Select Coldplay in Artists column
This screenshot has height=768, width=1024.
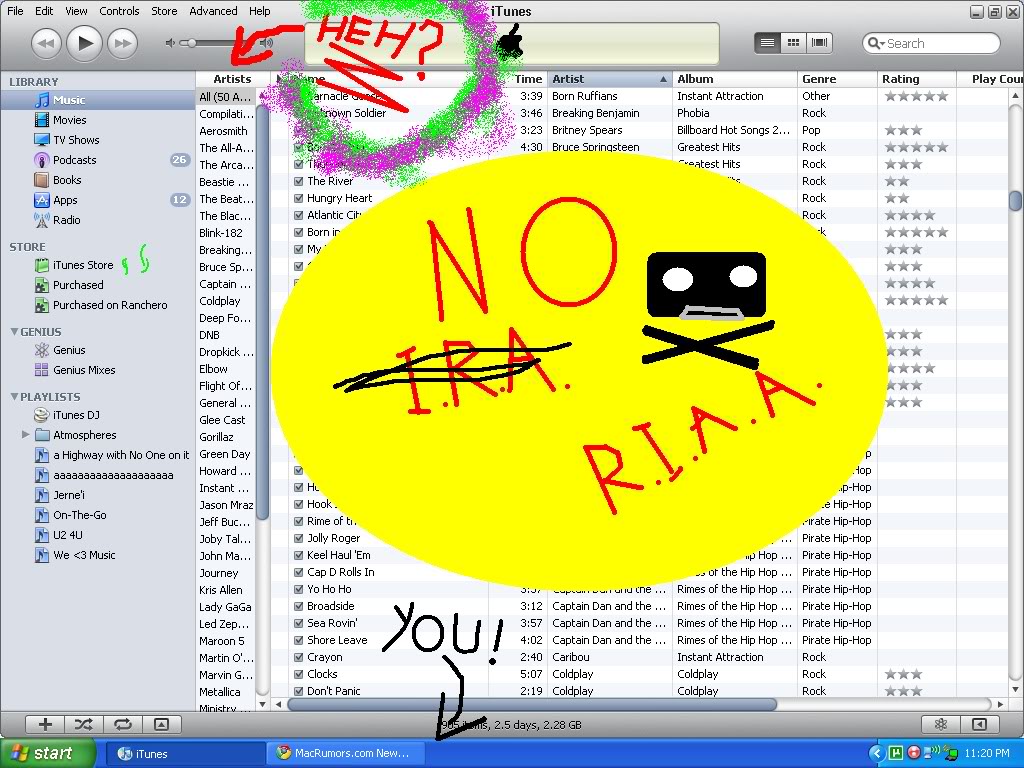pyautogui.click(x=226, y=301)
